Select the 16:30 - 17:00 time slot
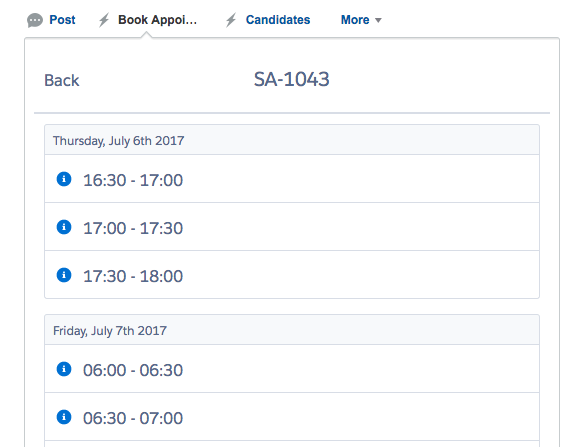This screenshot has height=447, width=572. point(292,179)
